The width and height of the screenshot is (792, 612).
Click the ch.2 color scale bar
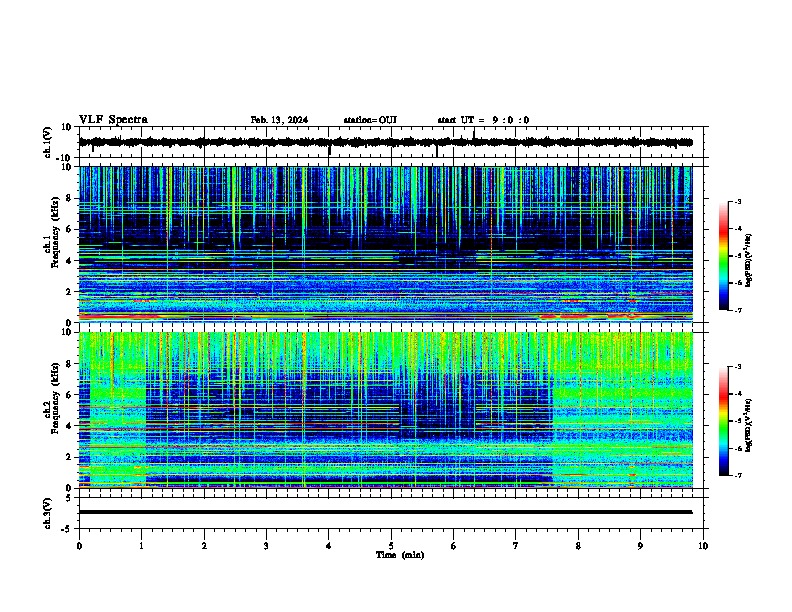point(724,421)
